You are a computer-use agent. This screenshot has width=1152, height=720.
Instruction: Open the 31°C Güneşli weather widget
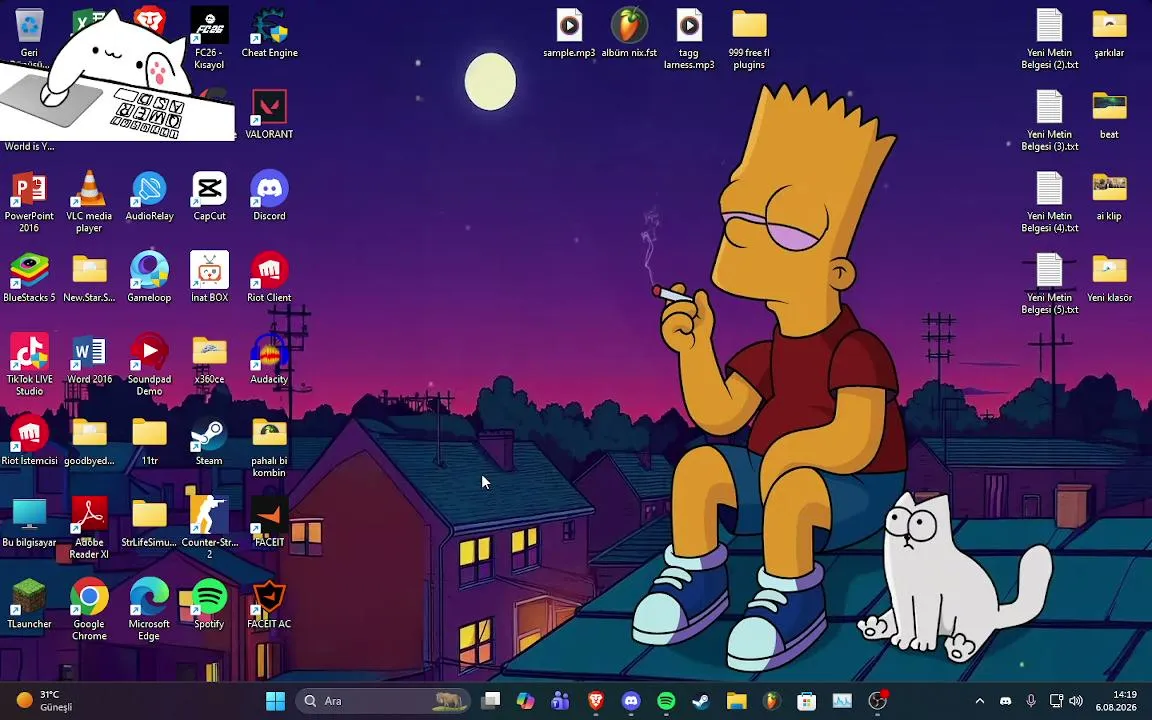(x=46, y=701)
